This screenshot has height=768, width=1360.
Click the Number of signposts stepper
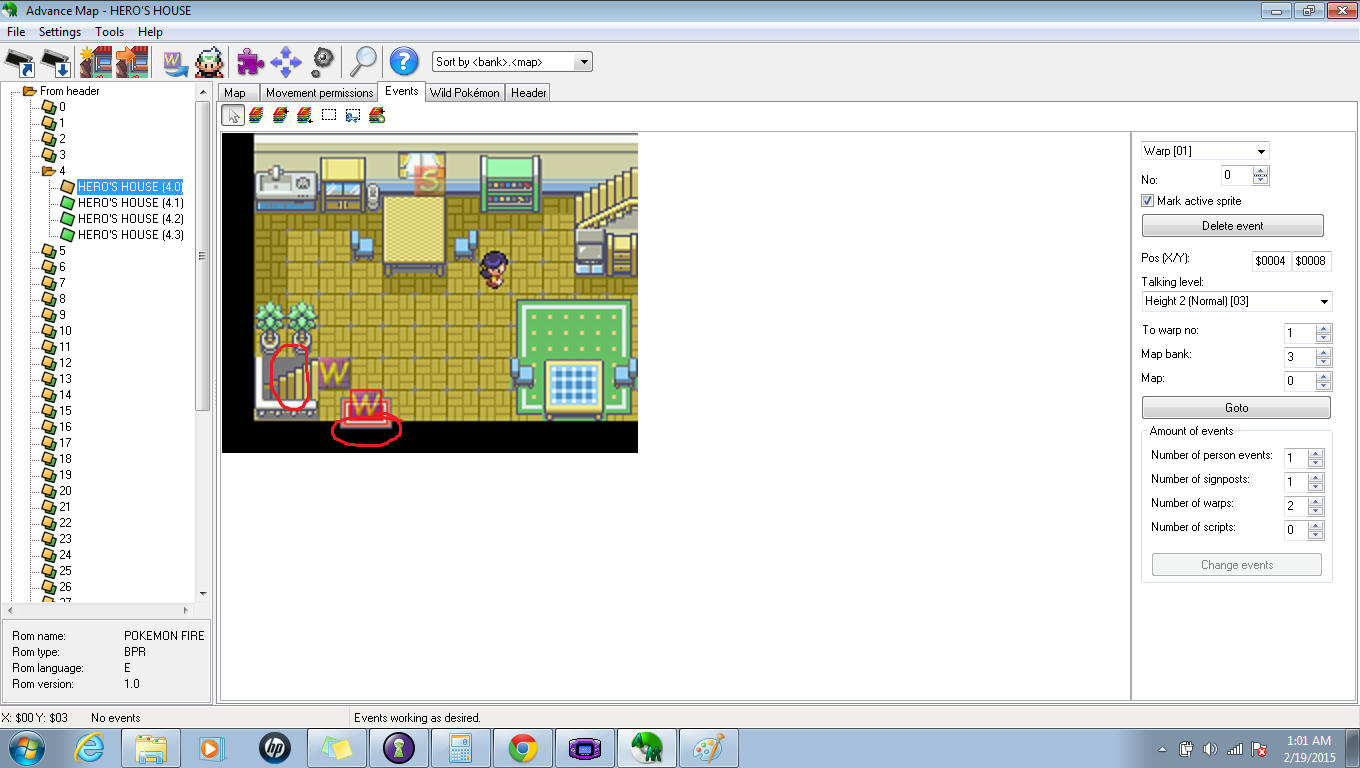[x=1316, y=482]
